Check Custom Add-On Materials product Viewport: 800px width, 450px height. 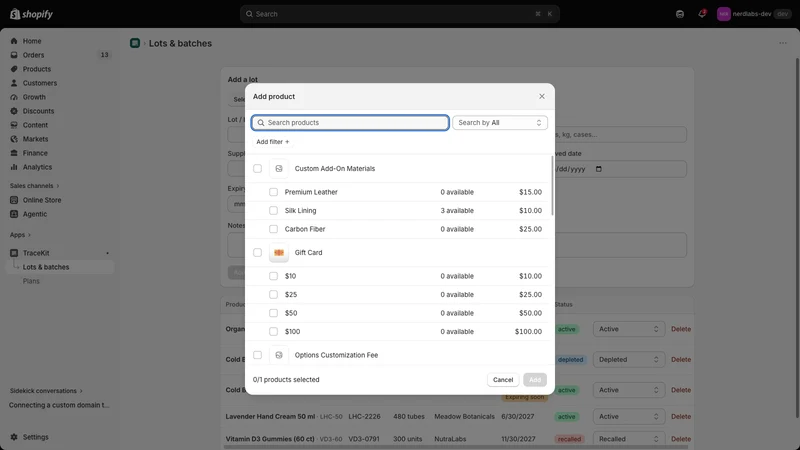(x=258, y=168)
